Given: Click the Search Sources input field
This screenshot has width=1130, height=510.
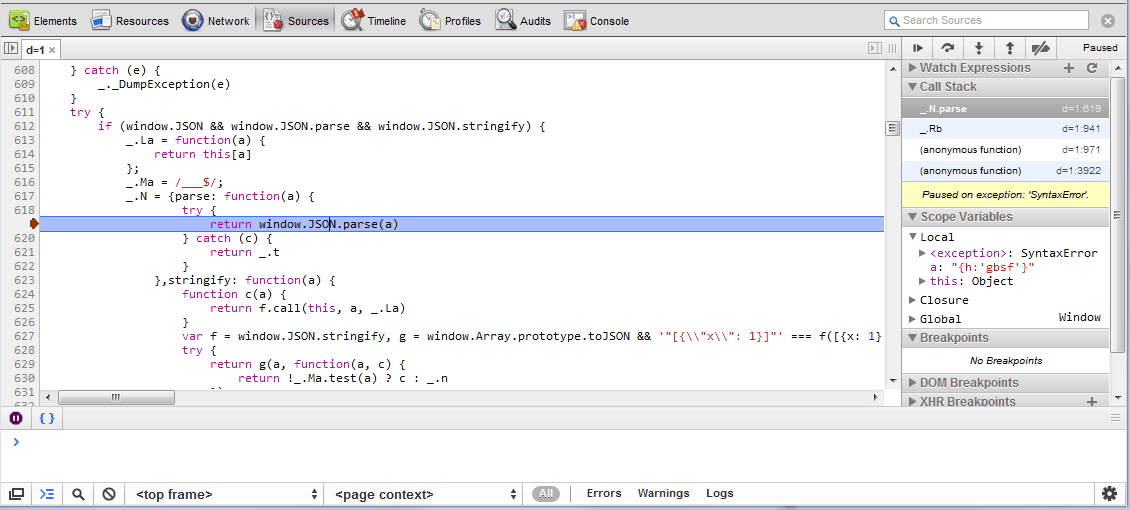Looking at the screenshot, I should pos(986,20).
